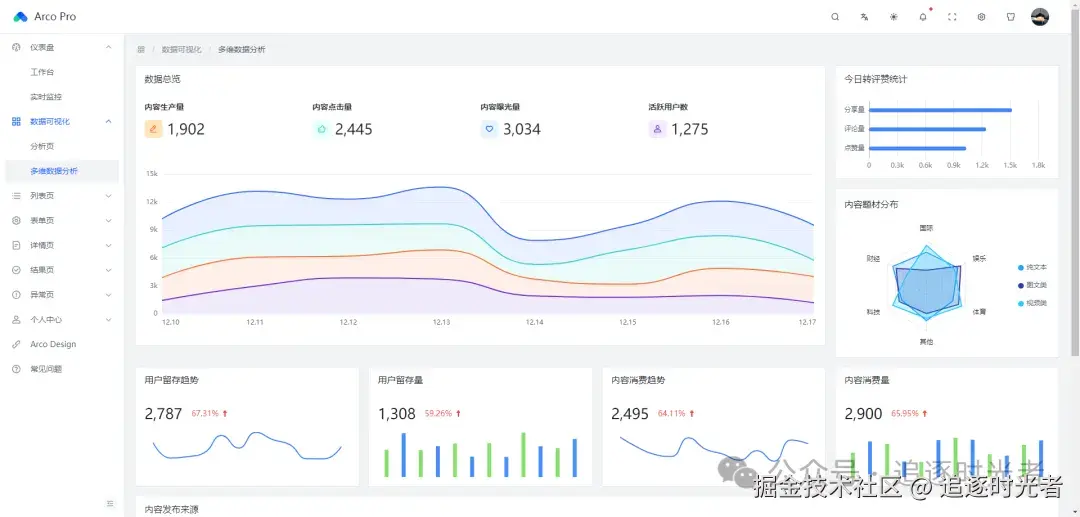The image size is (1080, 517).
Task: Click the 1,275 active users value
Action: pos(689,129)
